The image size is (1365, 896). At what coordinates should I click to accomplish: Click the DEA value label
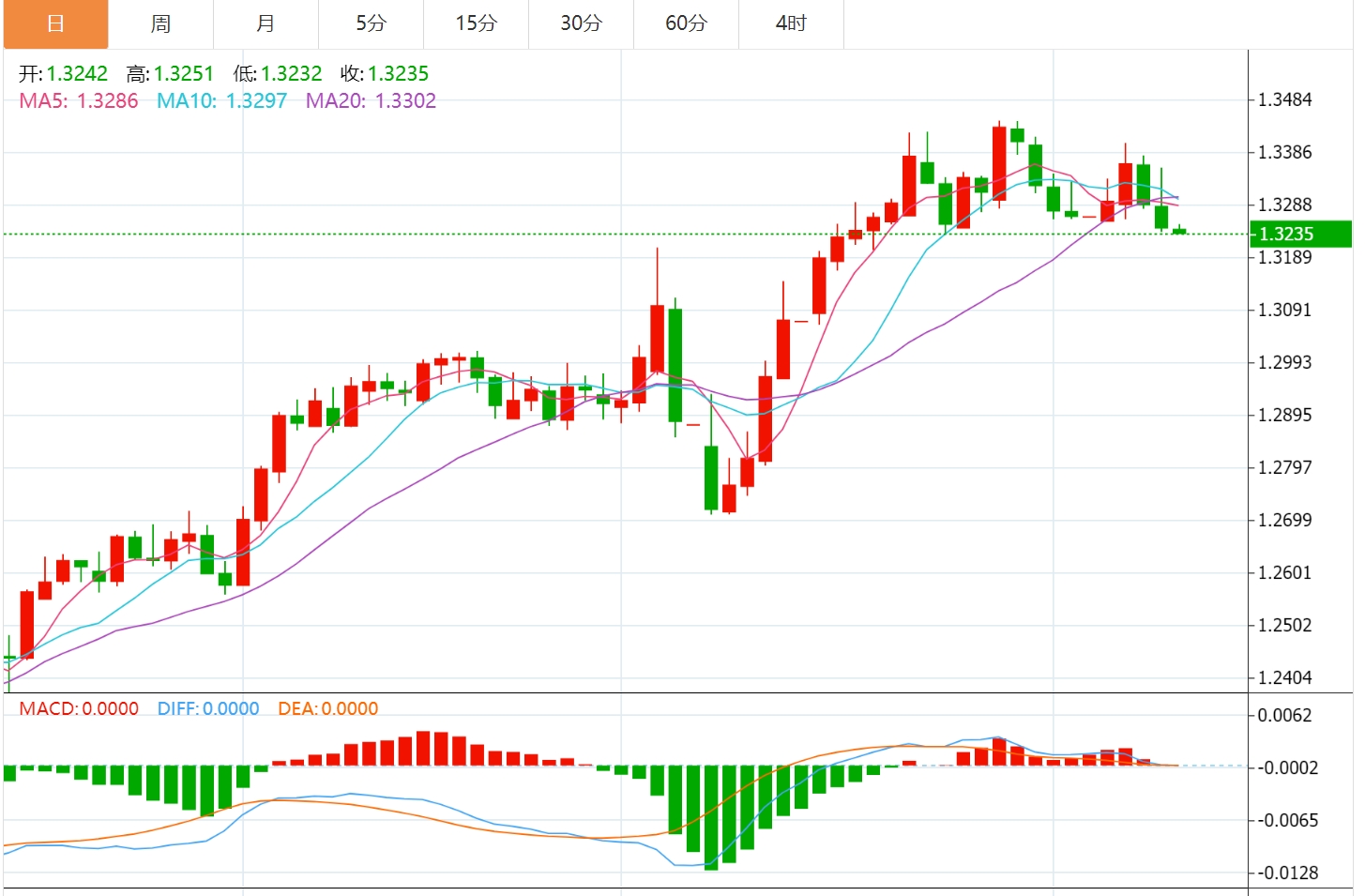coord(327,708)
